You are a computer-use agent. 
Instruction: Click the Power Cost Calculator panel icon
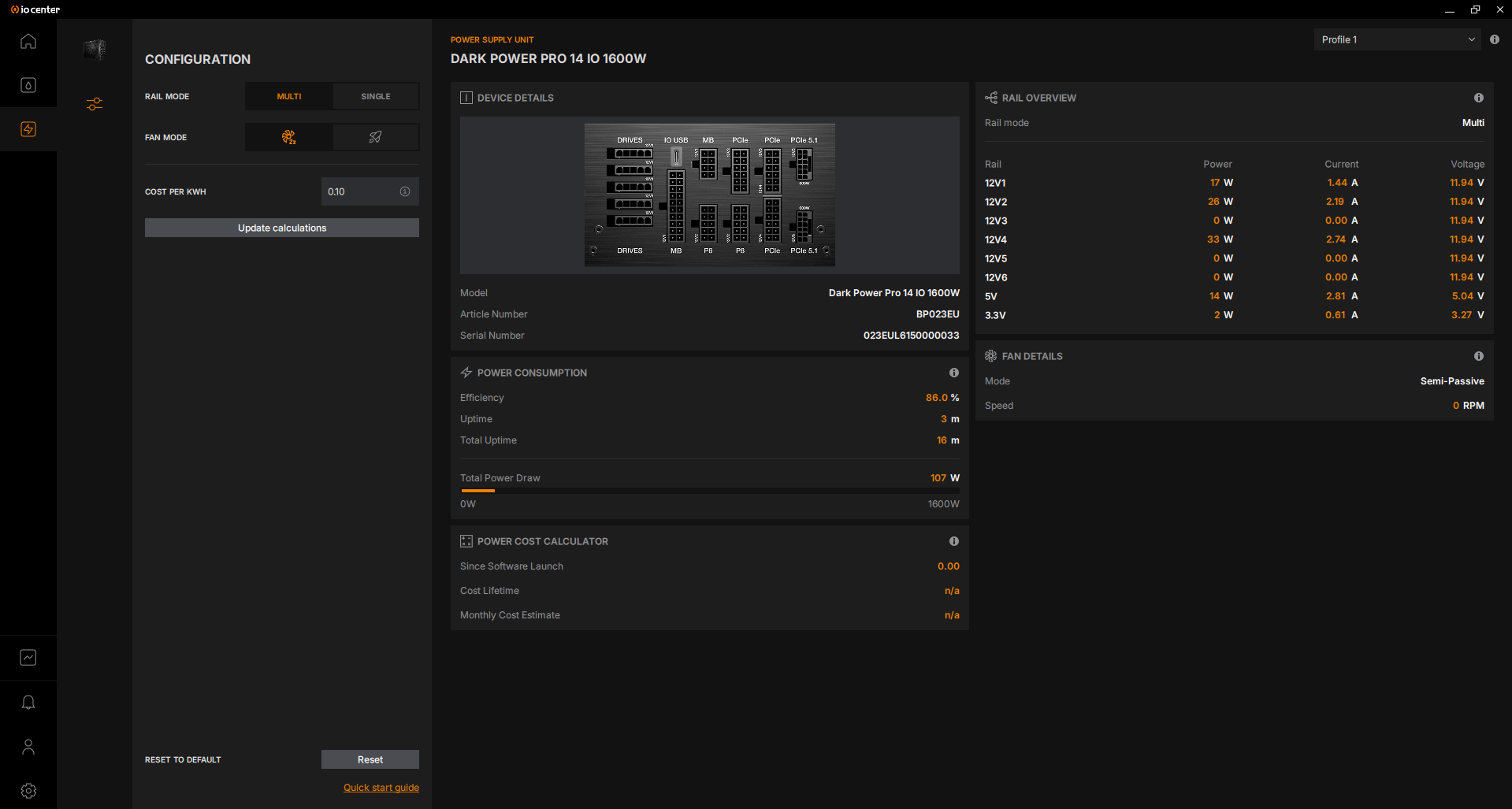point(466,541)
